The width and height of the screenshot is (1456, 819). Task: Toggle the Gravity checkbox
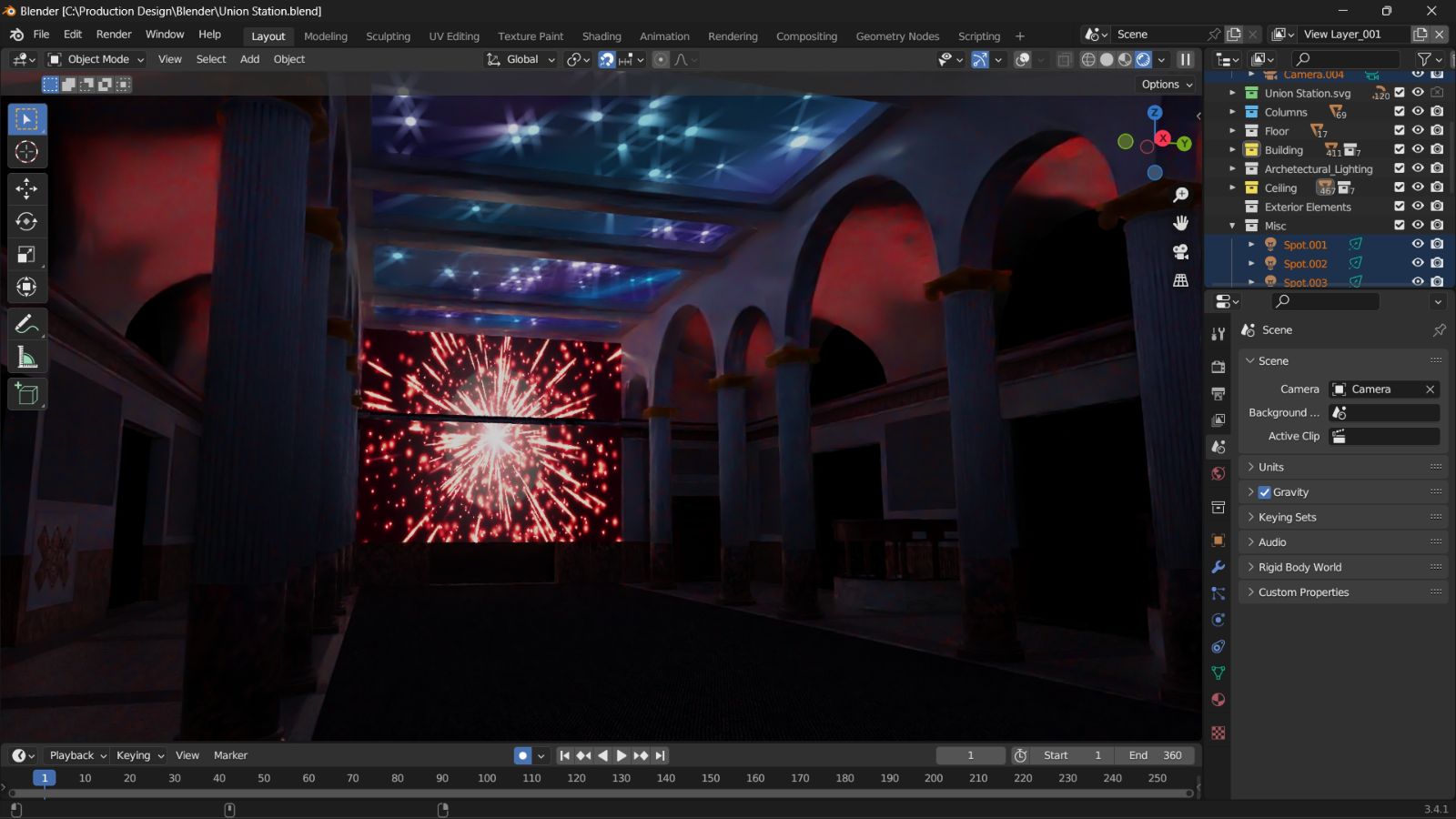point(1264,492)
